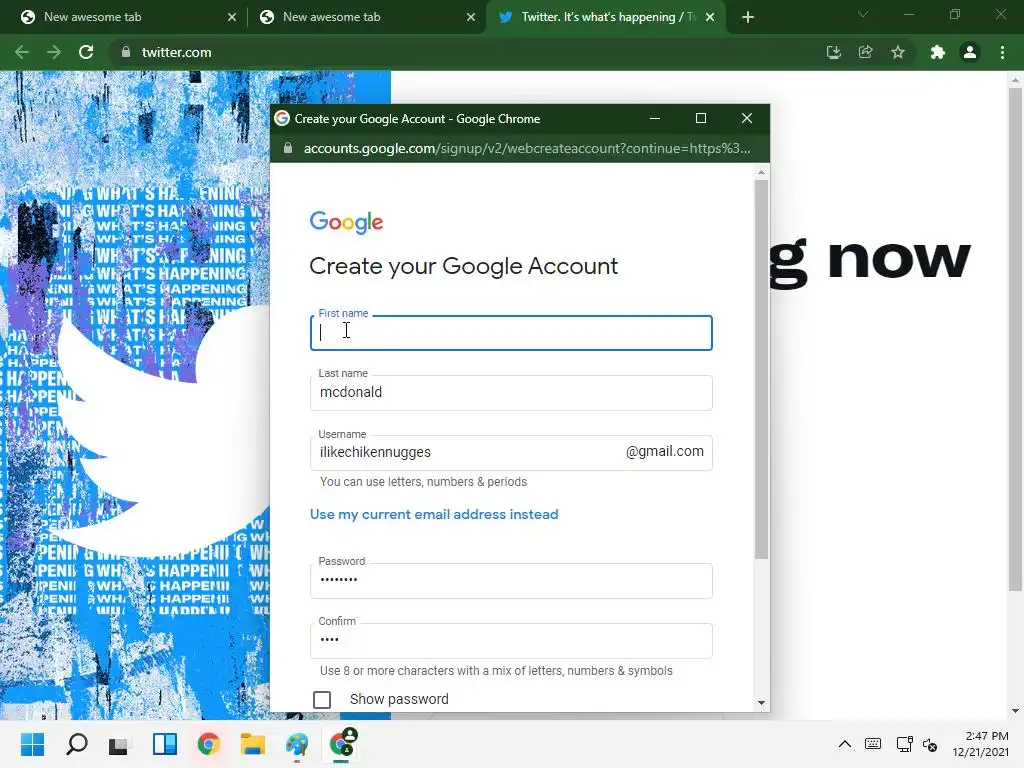Select the Twitter tab

coord(604,17)
